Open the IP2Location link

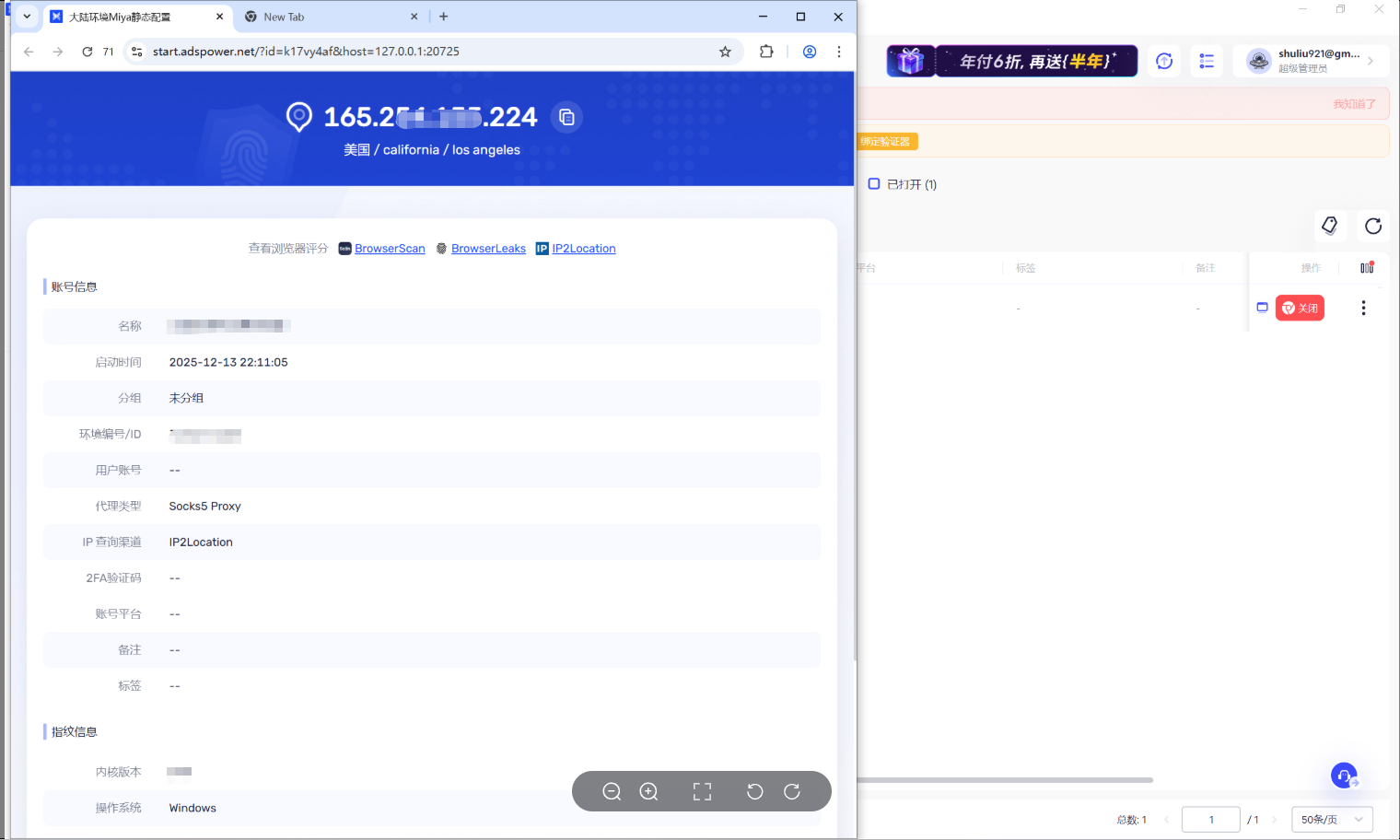click(584, 249)
